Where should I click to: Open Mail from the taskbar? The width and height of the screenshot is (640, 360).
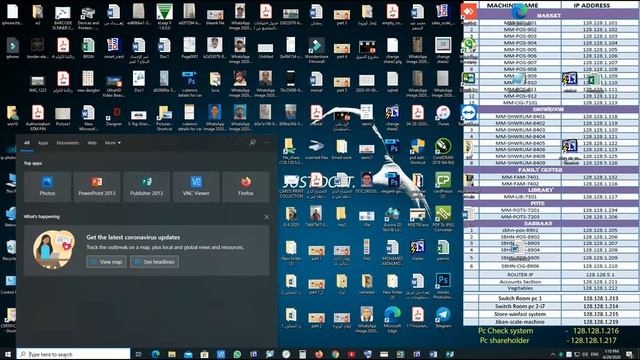pyautogui.click(x=188, y=354)
